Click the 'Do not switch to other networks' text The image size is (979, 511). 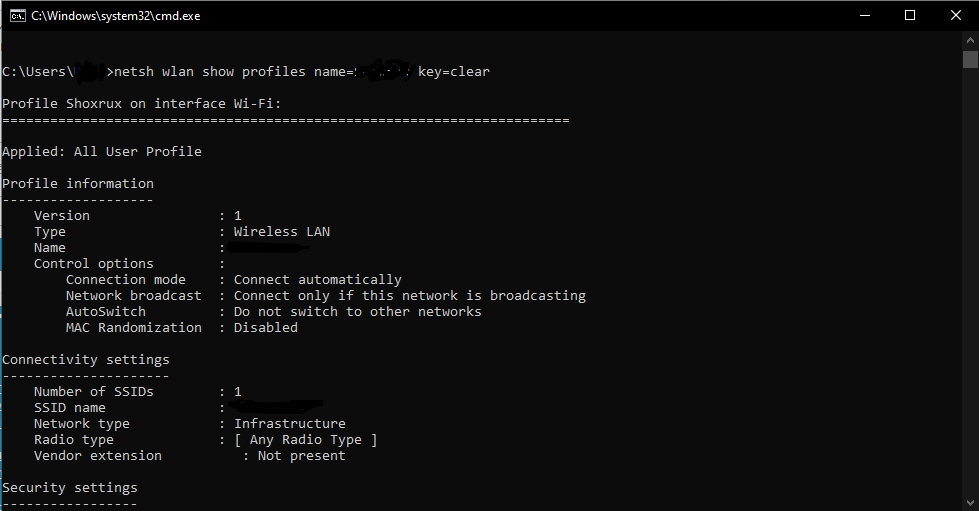[x=357, y=312]
